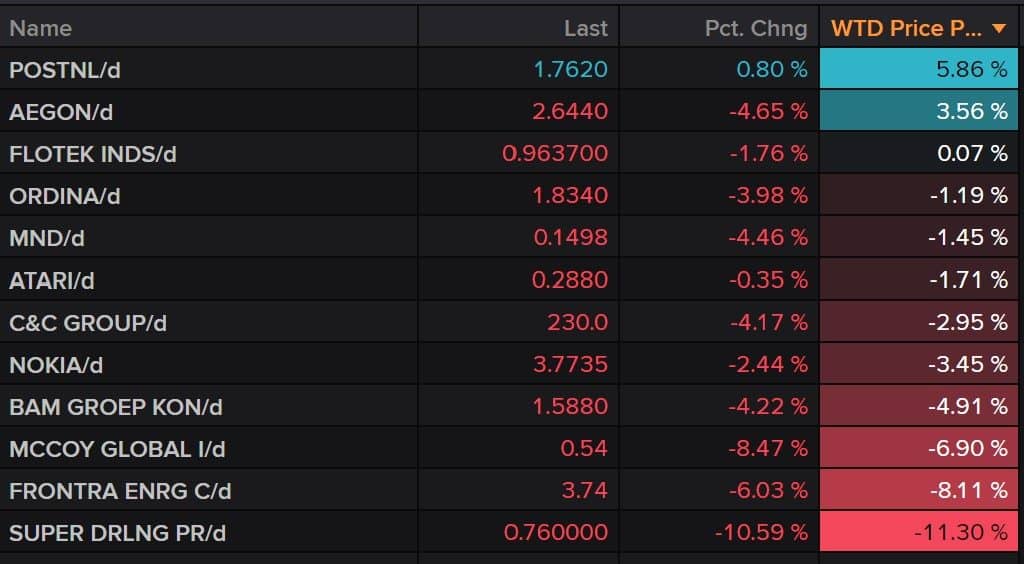Open the AEGON/d instrument

pyautogui.click(x=61, y=112)
